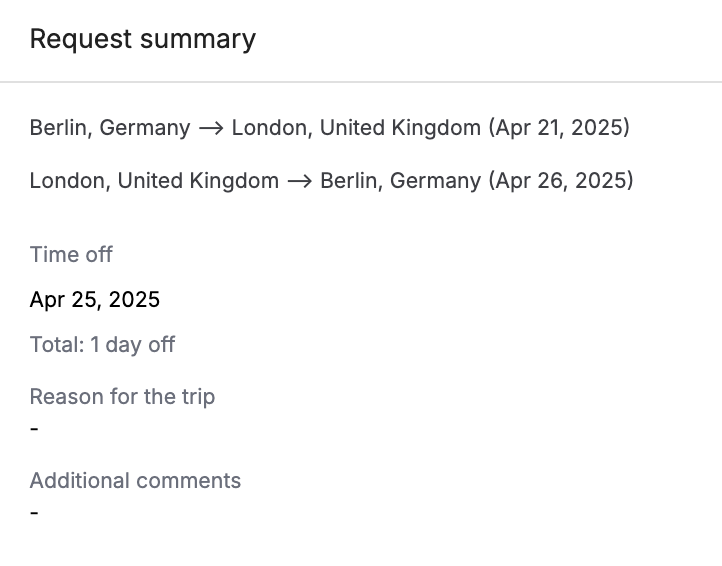Viewport: 722px width, 566px height.
Task: Click the divider below Request summary
Action: click(361, 82)
